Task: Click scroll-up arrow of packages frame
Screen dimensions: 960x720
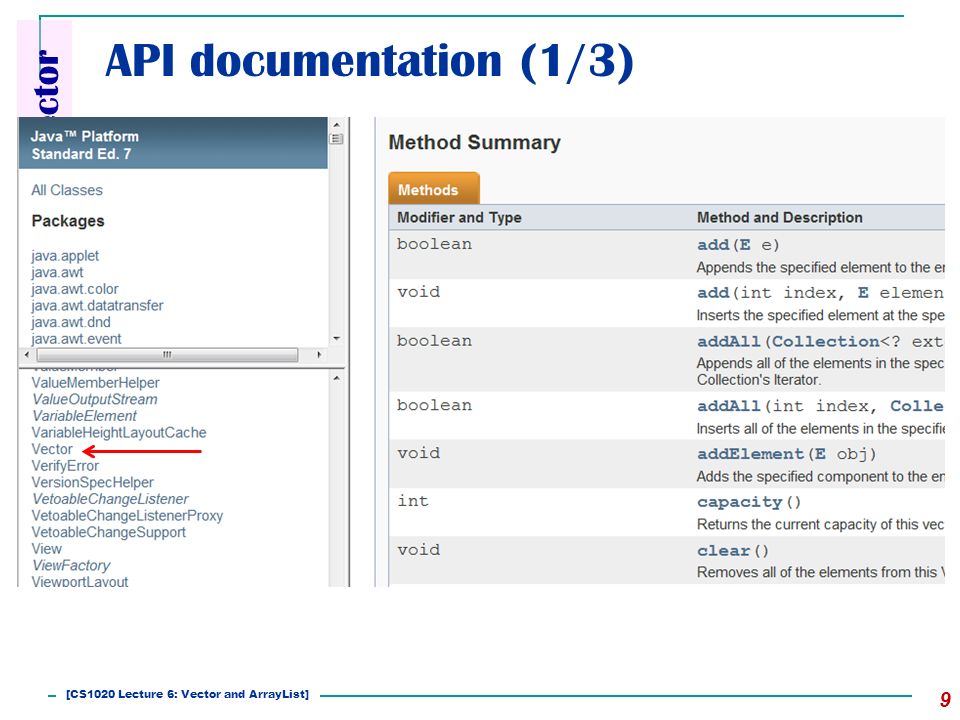Action: coord(336,124)
